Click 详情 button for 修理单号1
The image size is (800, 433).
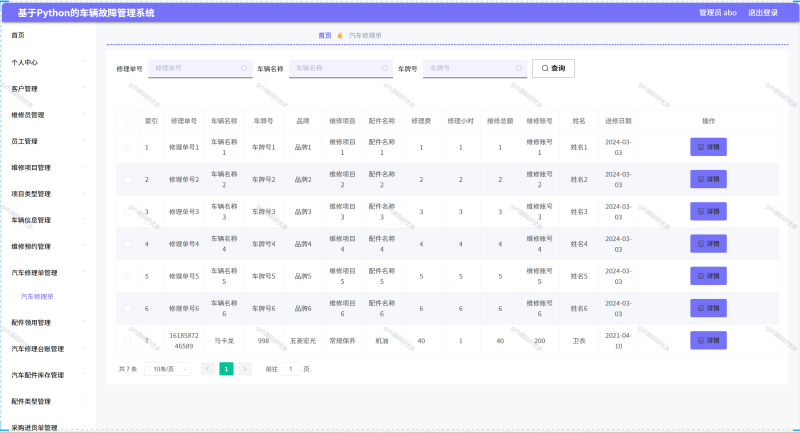click(708, 147)
